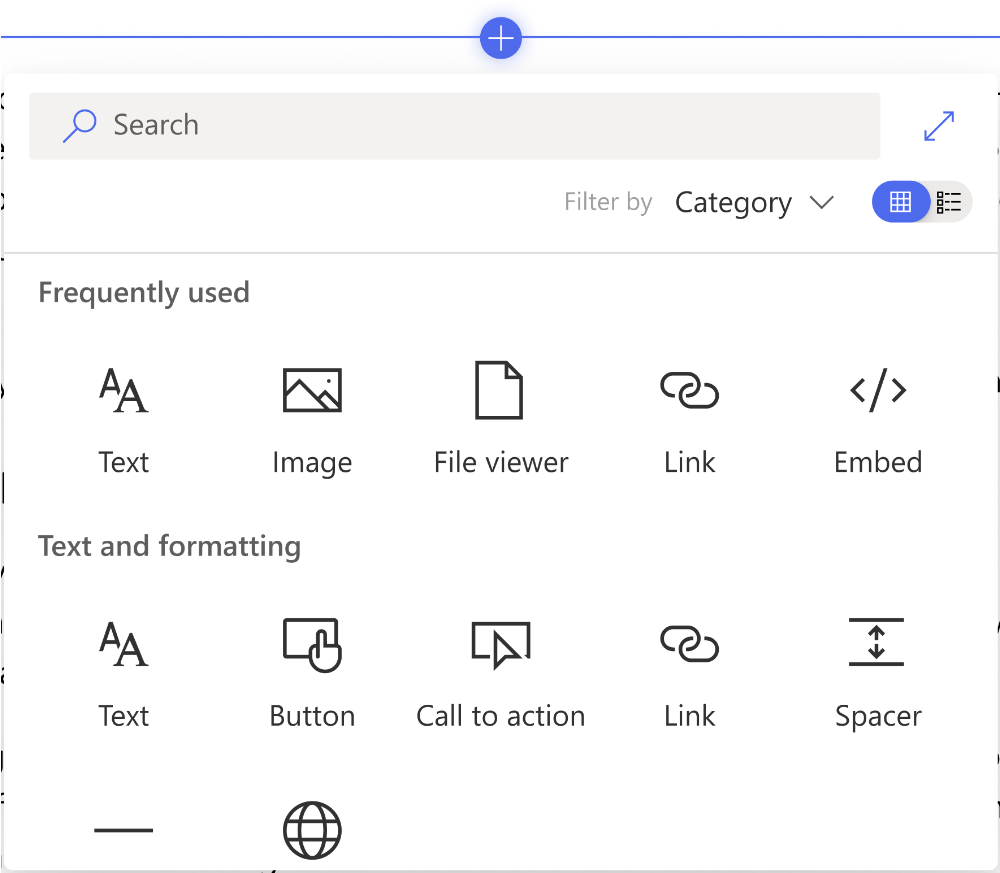The height and width of the screenshot is (873, 1000).
Task: Click the Frequently used section heading
Action: [144, 293]
